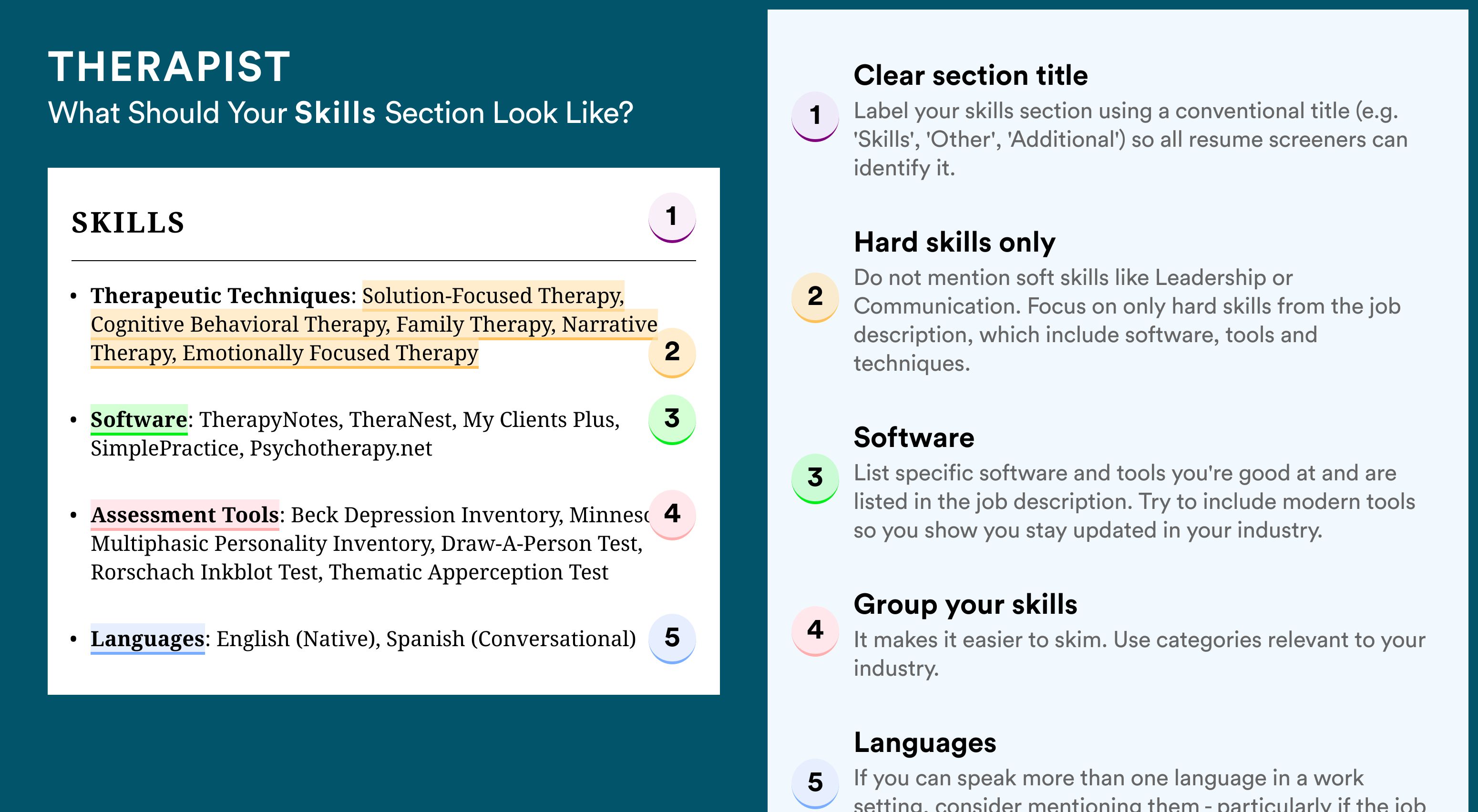1478x812 pixels.
Task: Click pink badge 4 beside Group your skills
Action: [815, 631]
